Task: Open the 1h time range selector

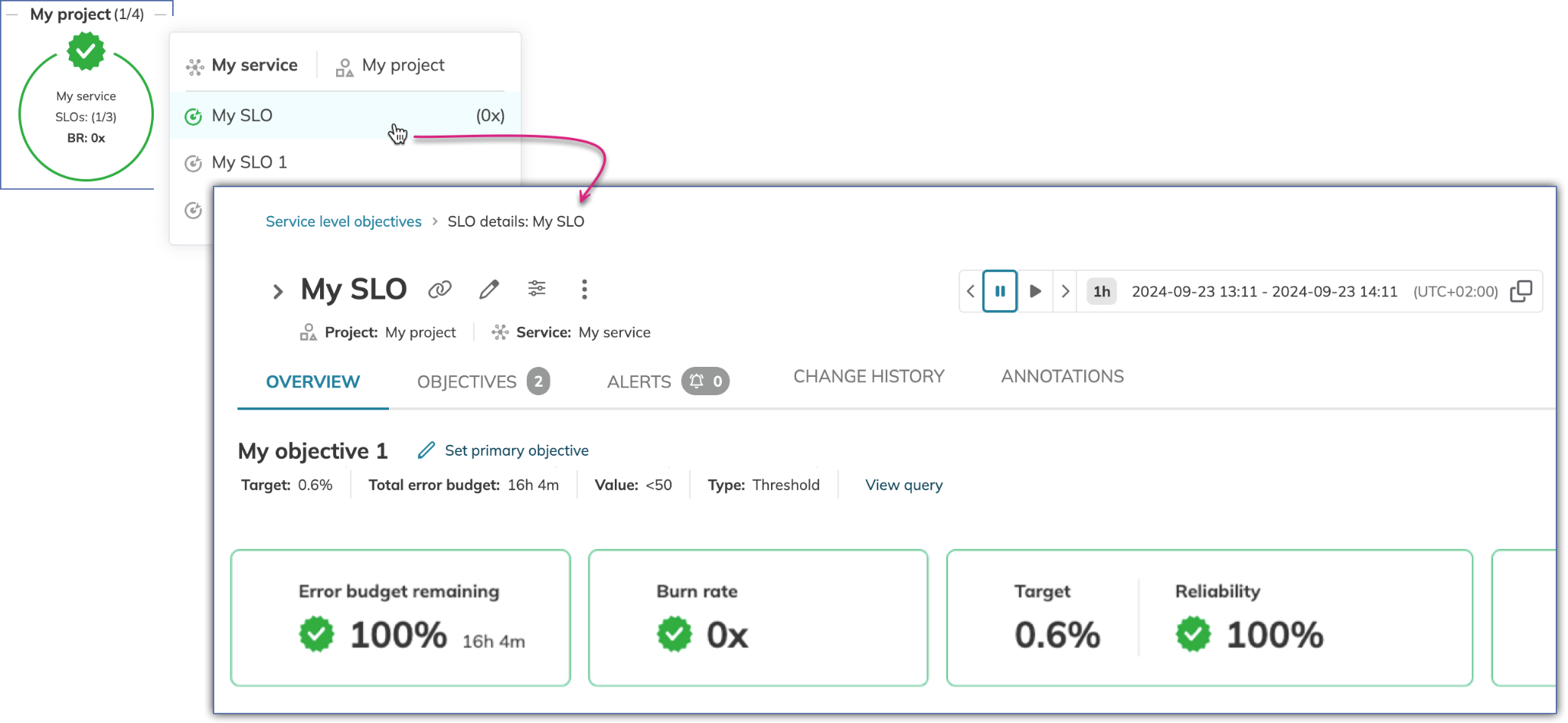Action: point(1101,291)
